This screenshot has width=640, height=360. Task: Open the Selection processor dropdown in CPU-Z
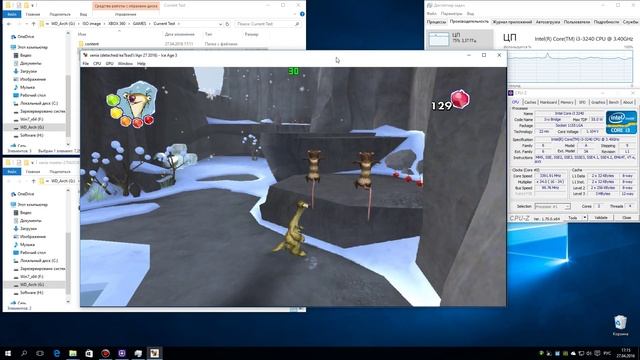[552, 207]
